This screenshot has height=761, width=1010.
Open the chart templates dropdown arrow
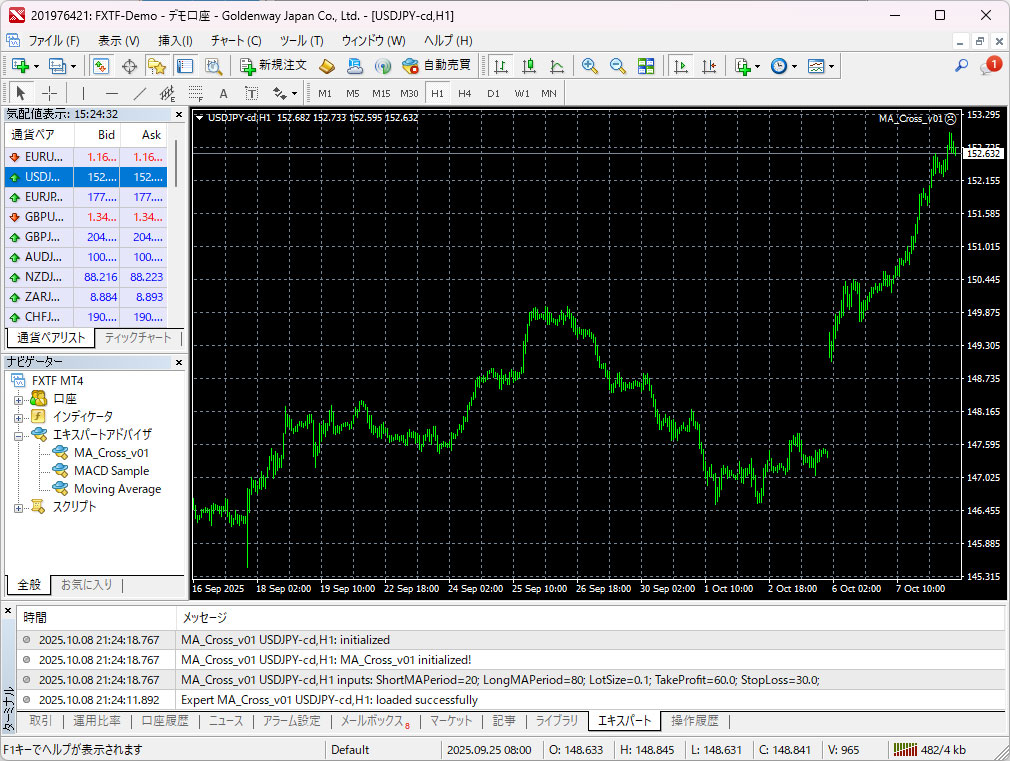831,67
